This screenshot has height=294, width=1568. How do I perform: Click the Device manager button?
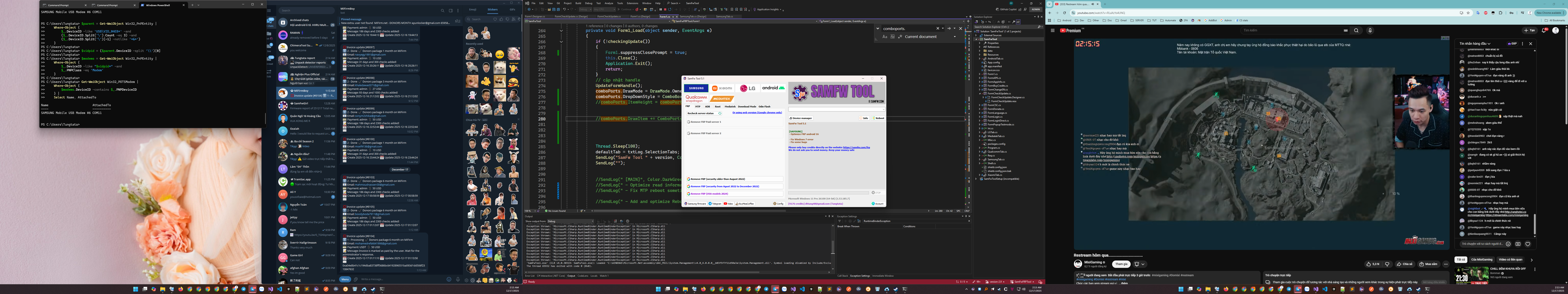[x=801, y=118]
